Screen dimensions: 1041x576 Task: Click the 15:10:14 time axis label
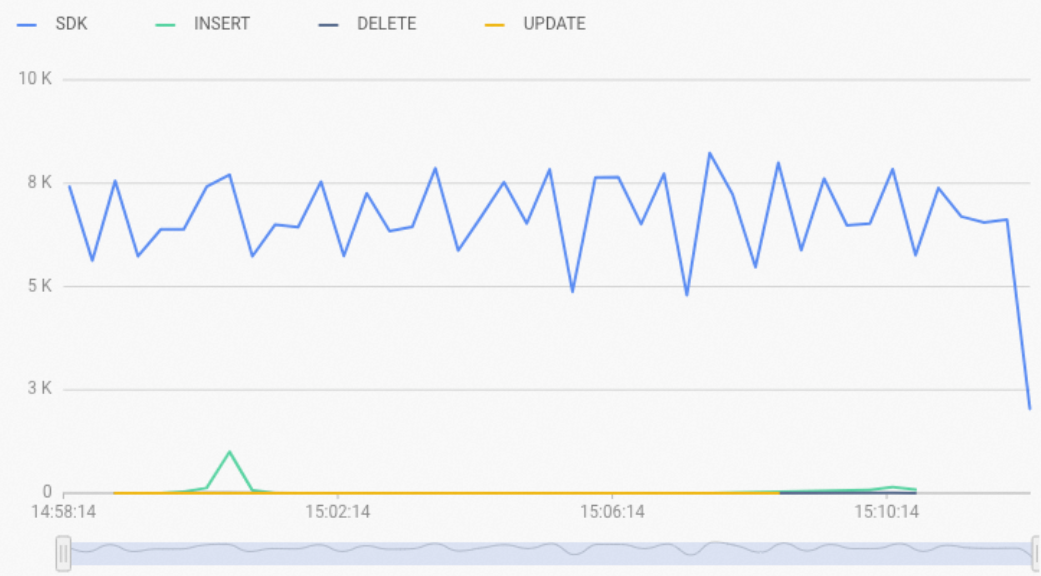886,512
